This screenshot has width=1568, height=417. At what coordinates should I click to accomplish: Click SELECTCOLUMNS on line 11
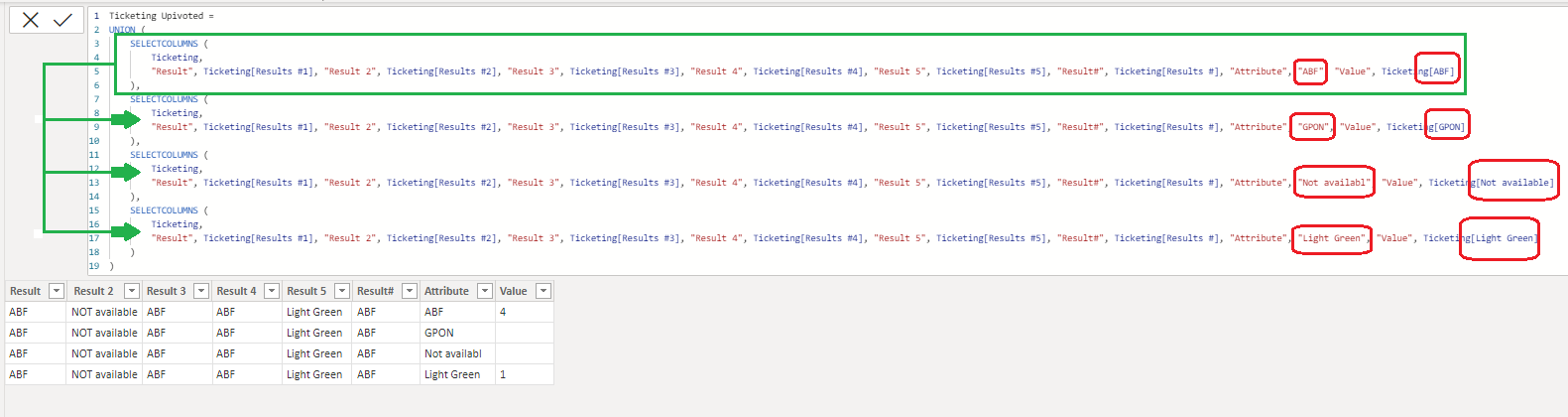(165, 155)
